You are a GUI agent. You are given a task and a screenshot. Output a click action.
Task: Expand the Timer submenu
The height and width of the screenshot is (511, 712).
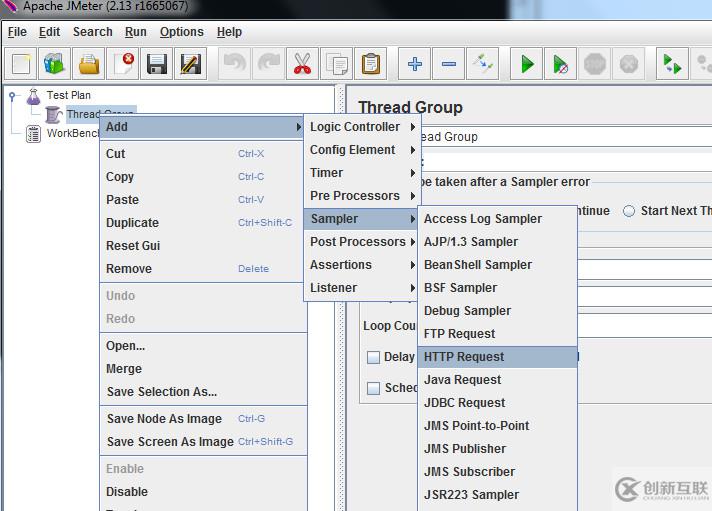coord(363,173)
